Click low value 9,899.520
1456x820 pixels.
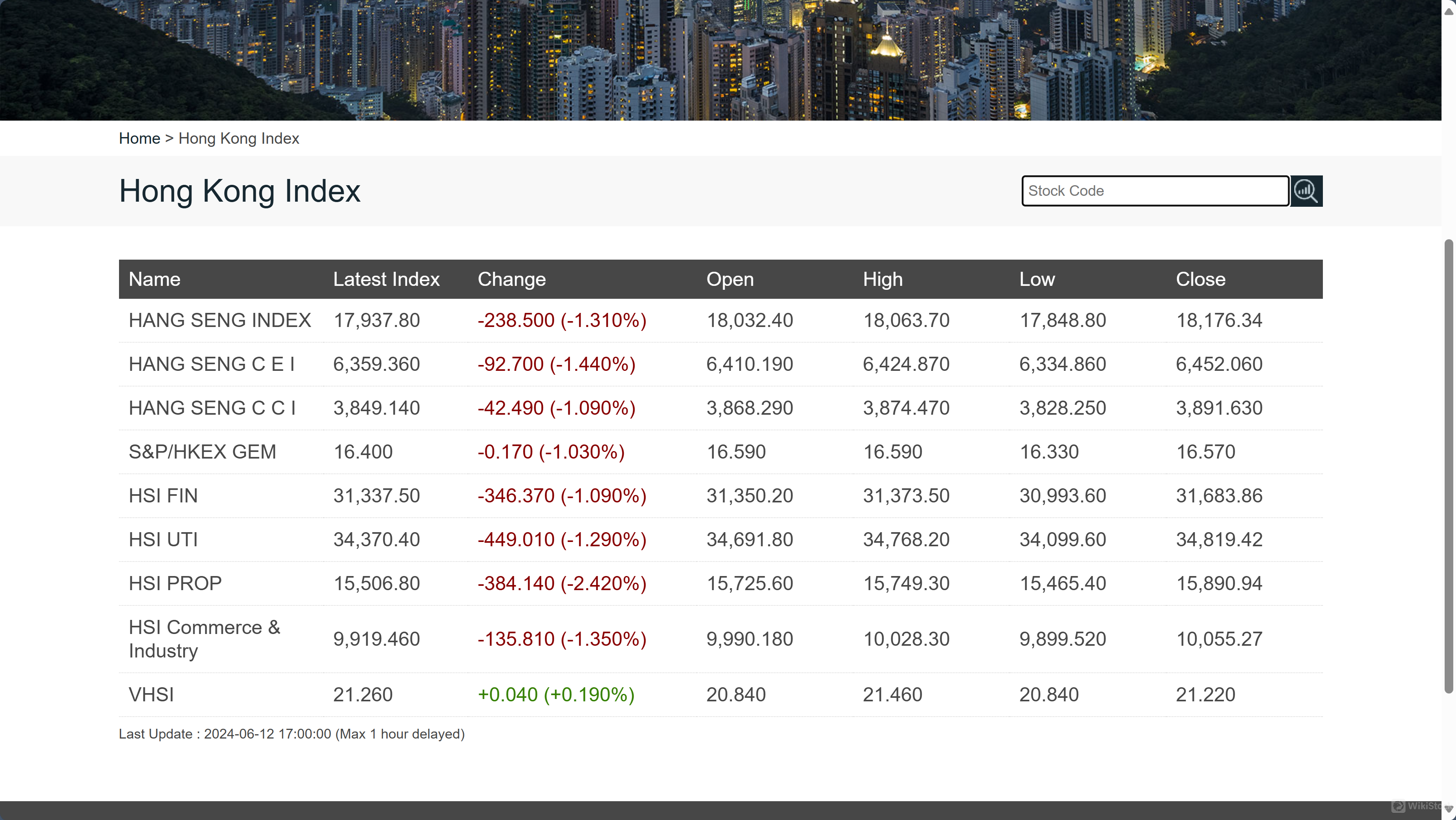tap(1063, 639)
